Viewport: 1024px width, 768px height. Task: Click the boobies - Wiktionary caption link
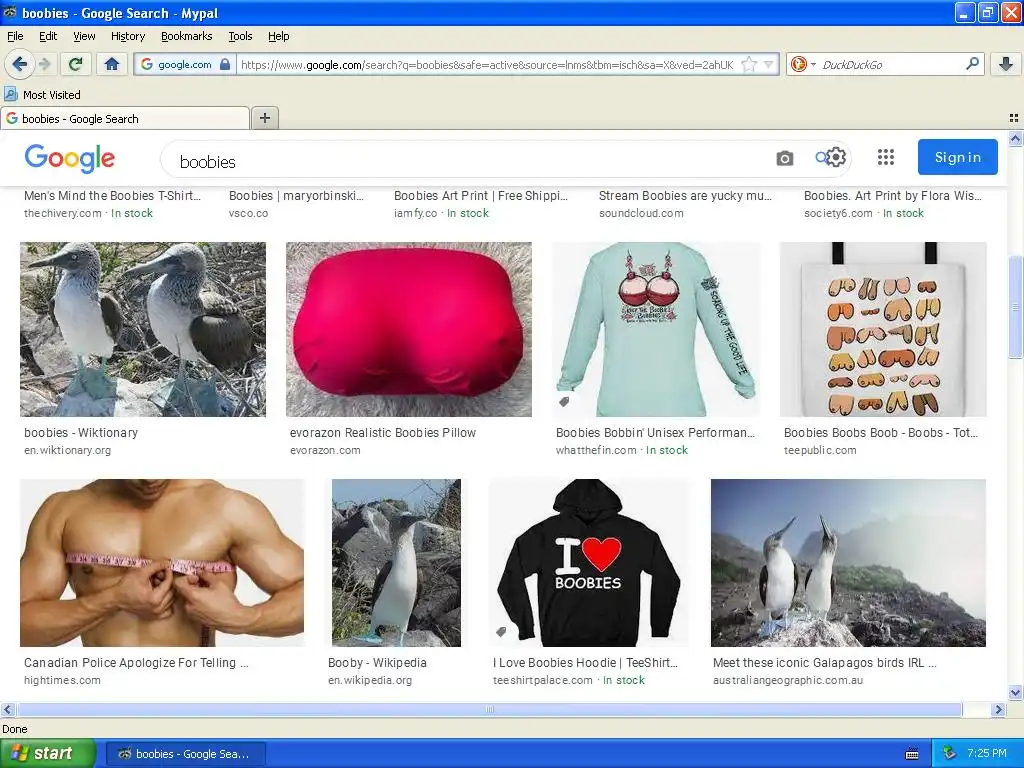(81, 432)
